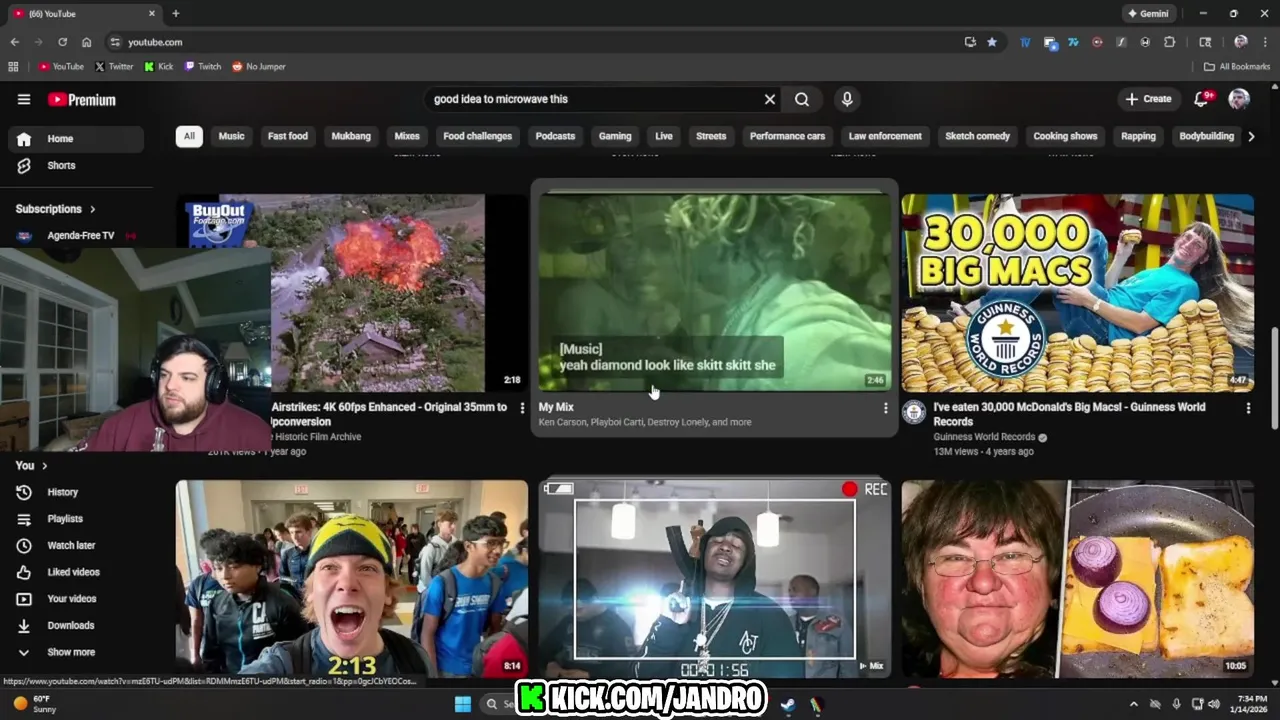This screenshot has height=720, width=1280.
Task: Open Steam from the taskbar
Action: pos(788,704)
